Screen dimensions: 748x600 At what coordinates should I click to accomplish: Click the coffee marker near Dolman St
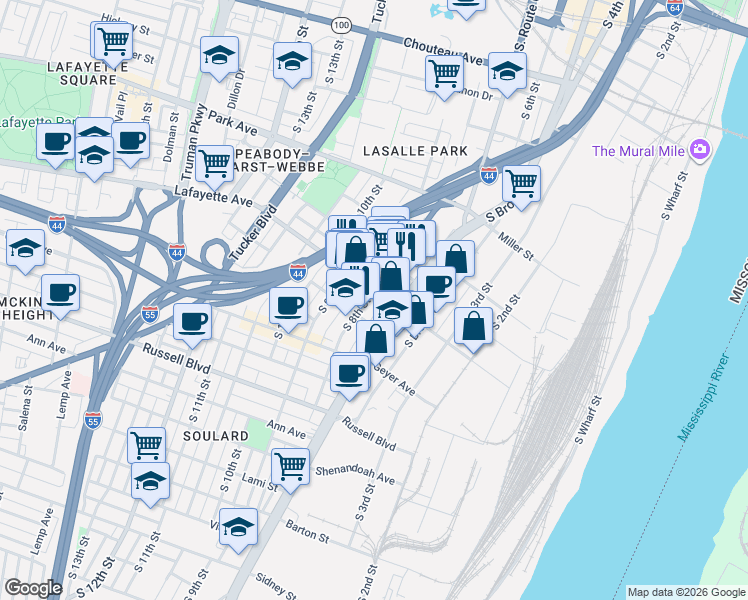(x=131, y=142)
